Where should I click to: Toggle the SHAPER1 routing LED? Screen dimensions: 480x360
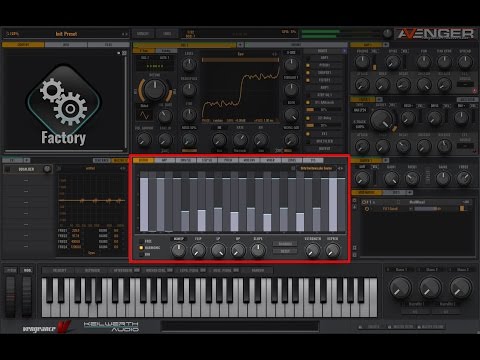point(308,72)
